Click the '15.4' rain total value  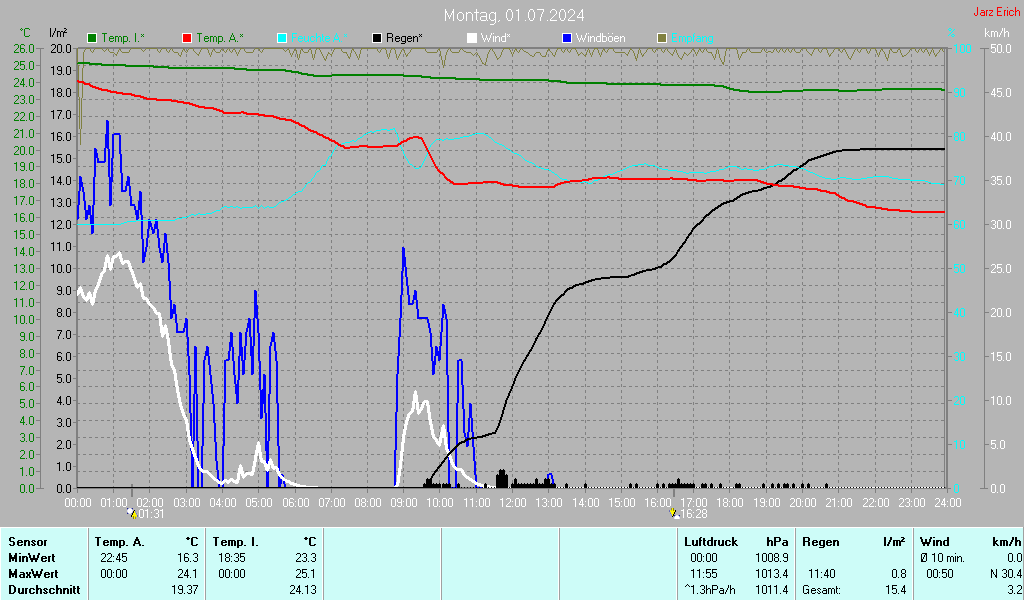pyautogui.click(x=896, y=590)
